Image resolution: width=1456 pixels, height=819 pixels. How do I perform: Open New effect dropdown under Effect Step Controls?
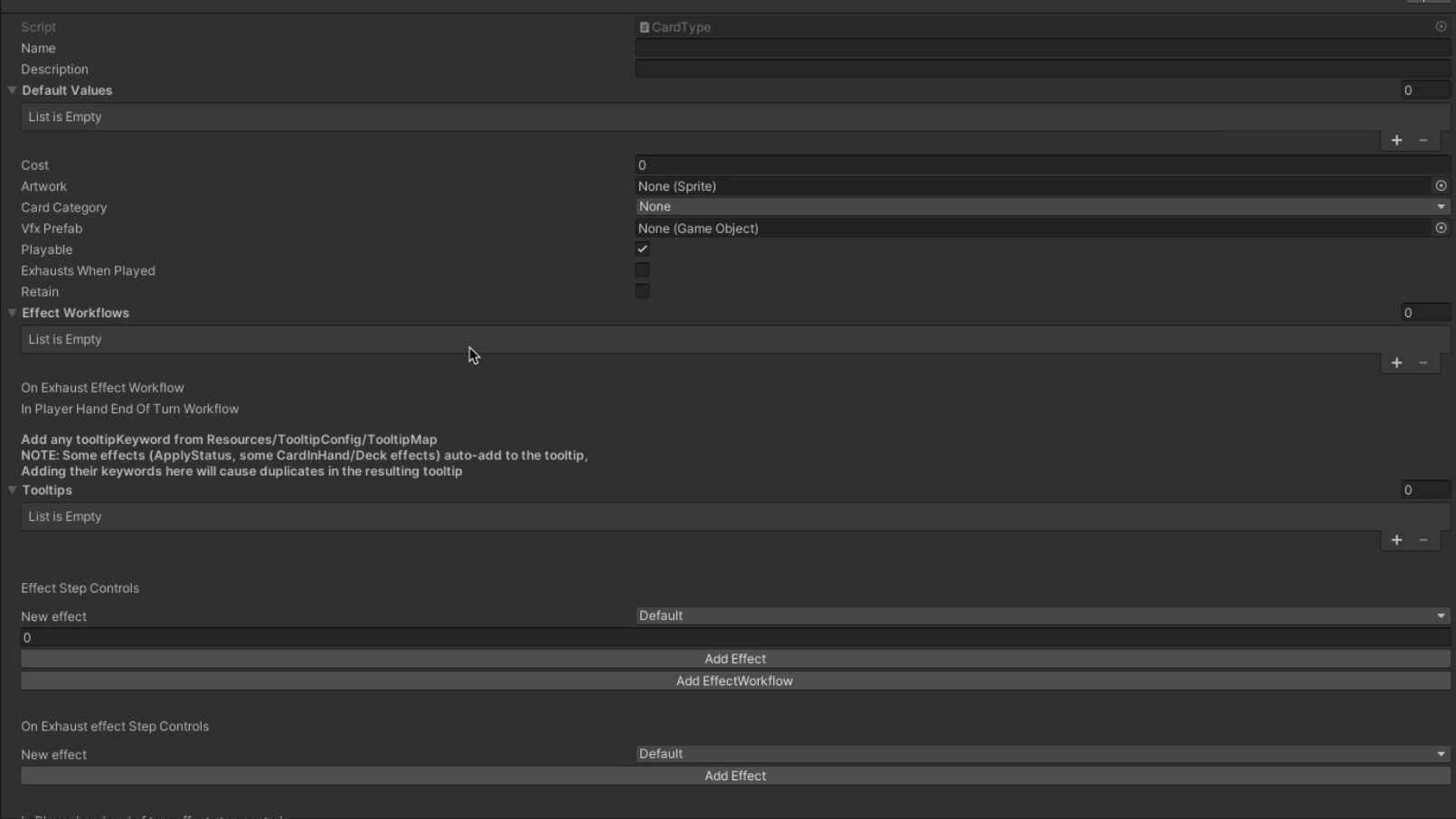pyautogui.click(x=1042, y=616)
